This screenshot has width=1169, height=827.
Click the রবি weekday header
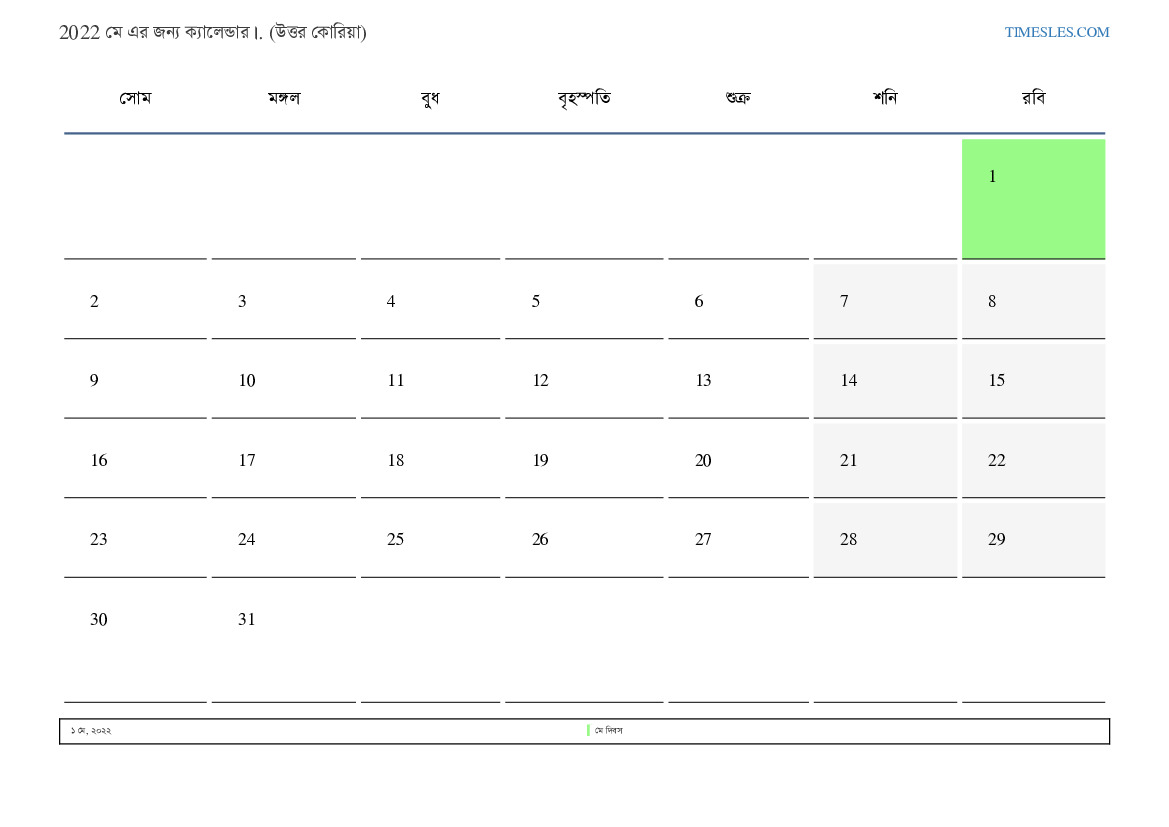(1033, 98)
